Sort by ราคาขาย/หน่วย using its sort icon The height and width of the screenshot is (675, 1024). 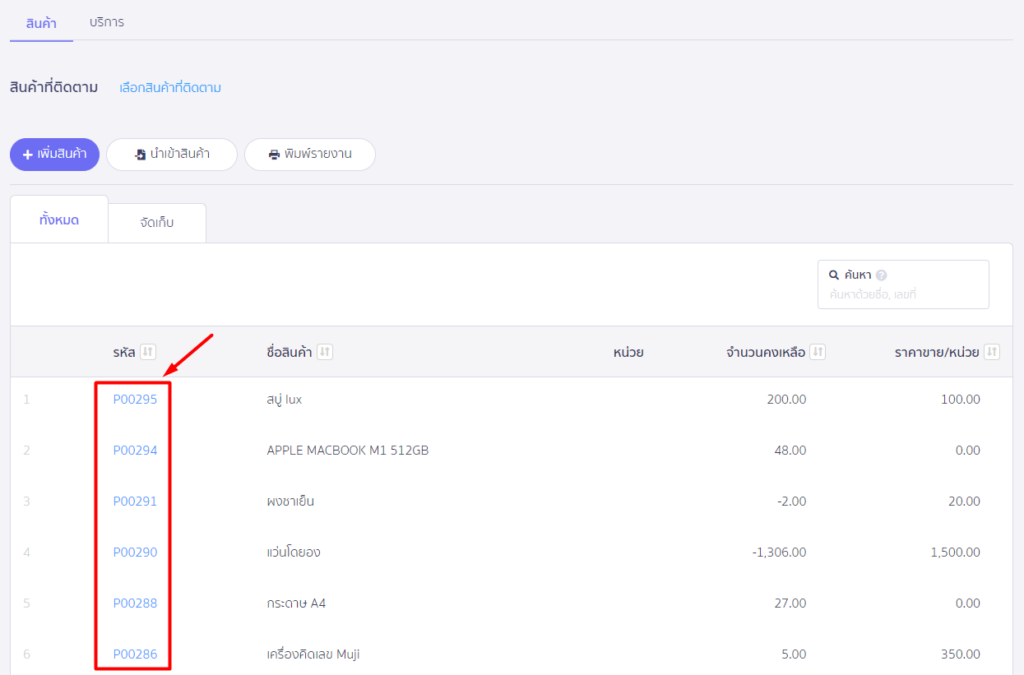tap(991, 352)
